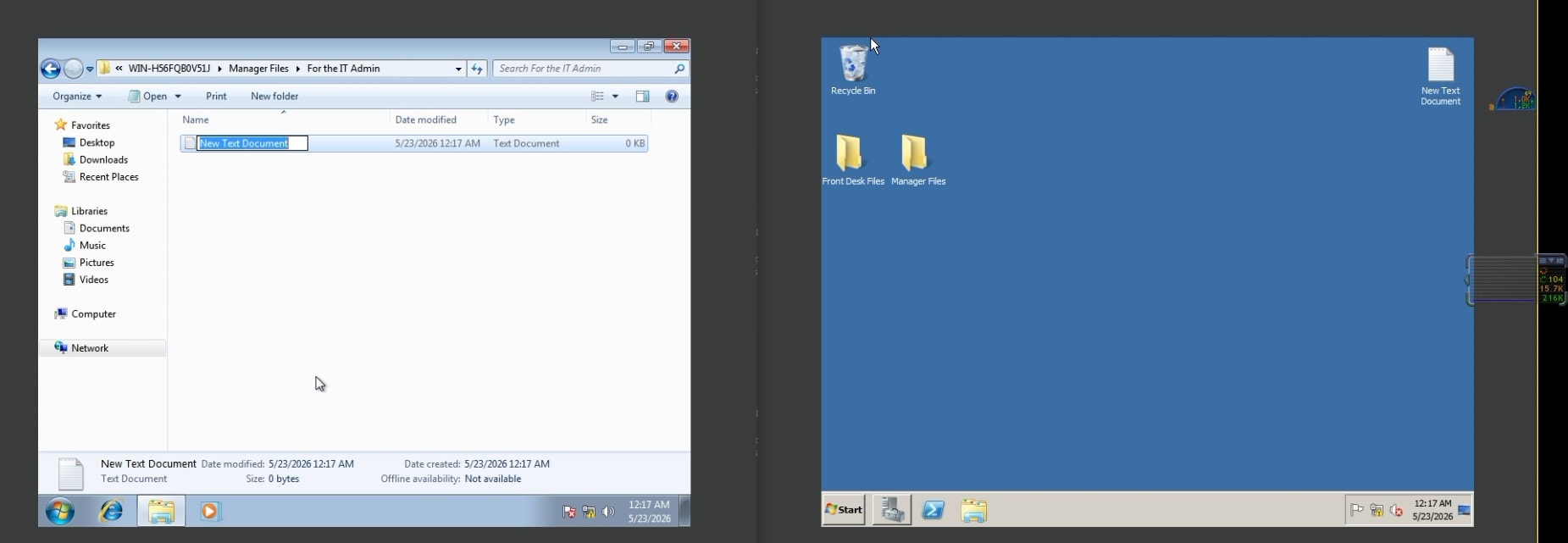This screenshot has width=1568, height=543.
Task: Click the Open toolbar button
Action: tap(147, 97)
